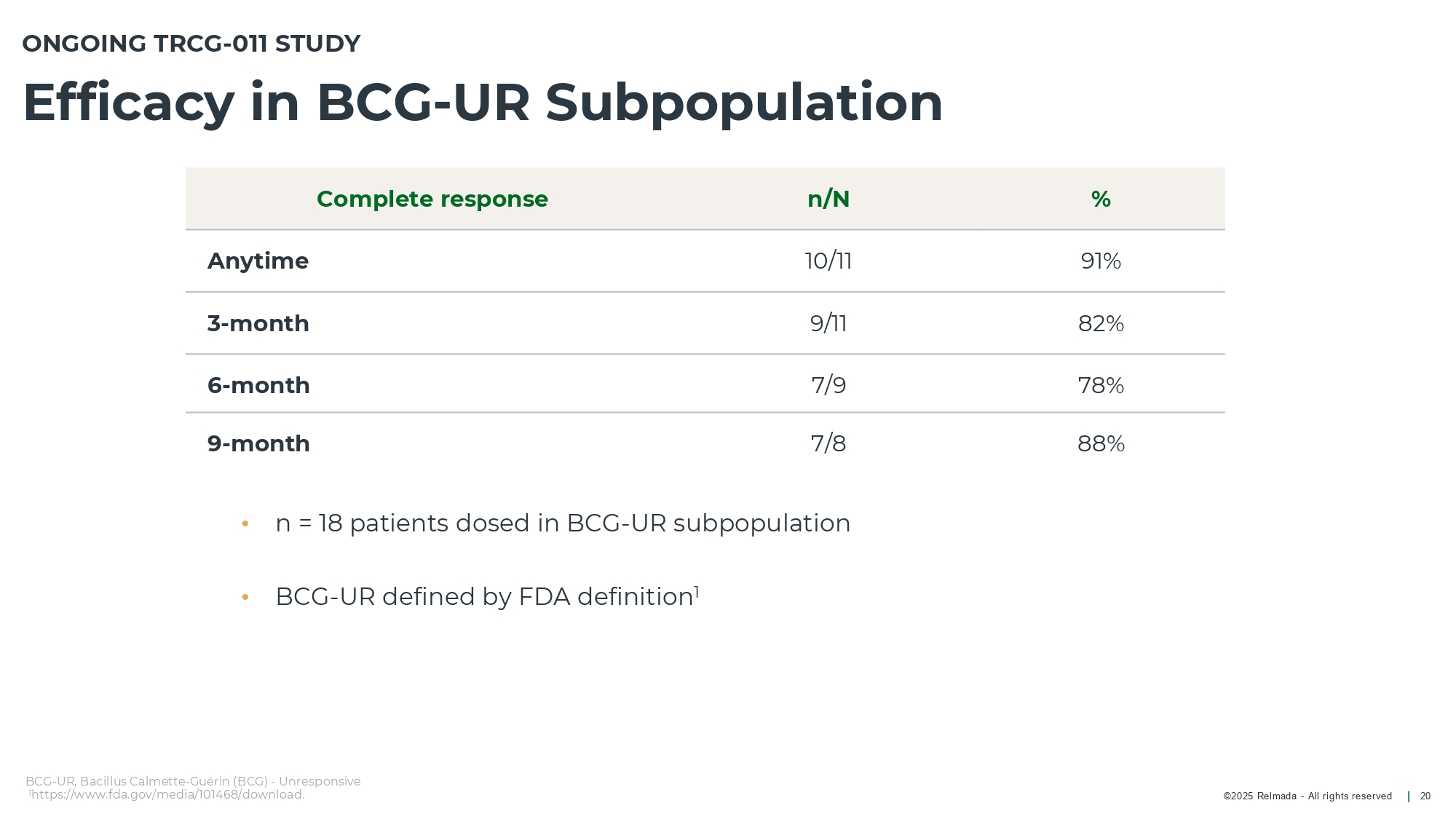Image resolution: width=1456 pixels, height=819 pixels.
Task: Click the "n/N" column header
Action: pyautogui.click(x=828, y=199)
